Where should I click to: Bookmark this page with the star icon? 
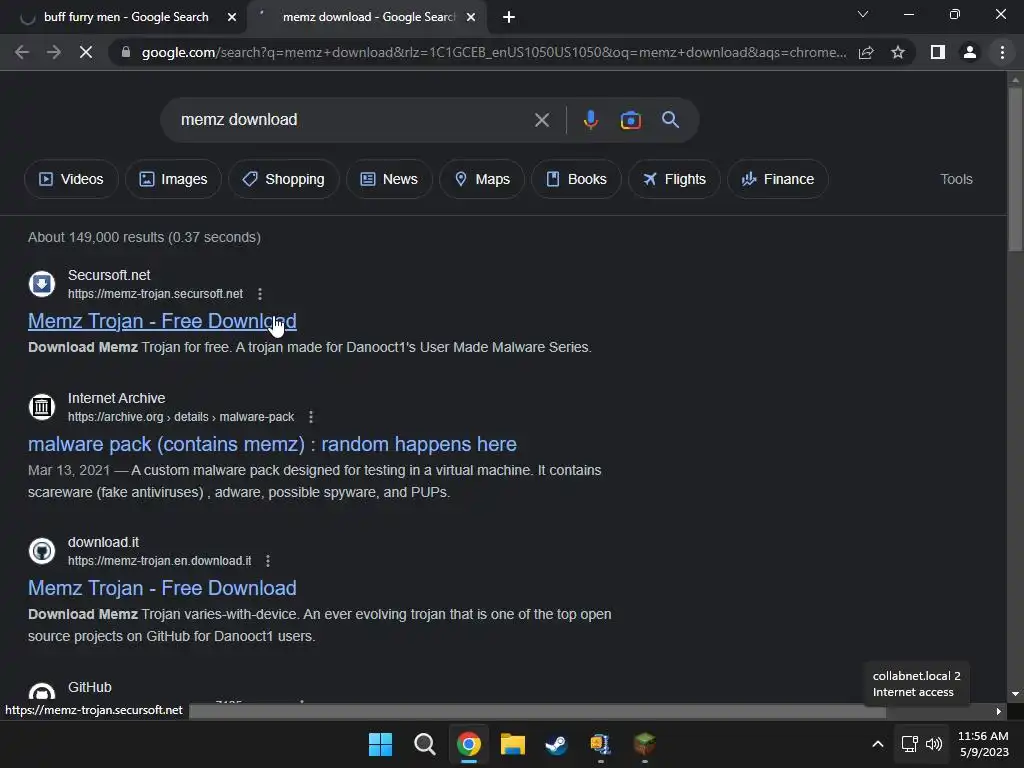[898, 52]
